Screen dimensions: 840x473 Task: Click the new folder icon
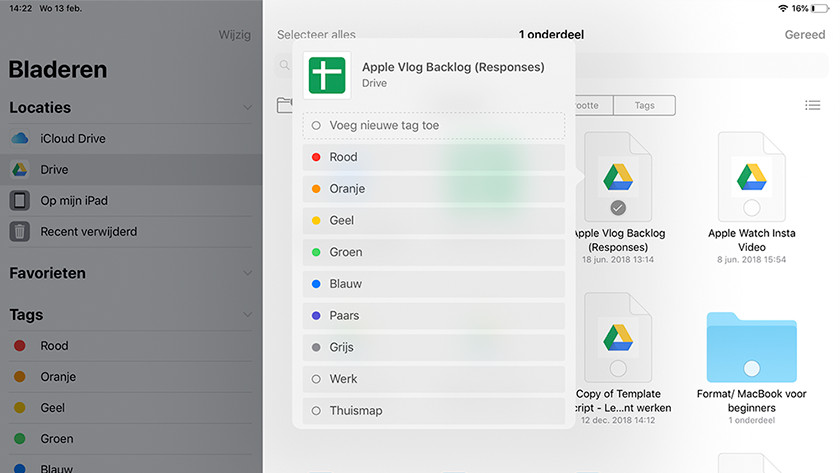[285, 105]
